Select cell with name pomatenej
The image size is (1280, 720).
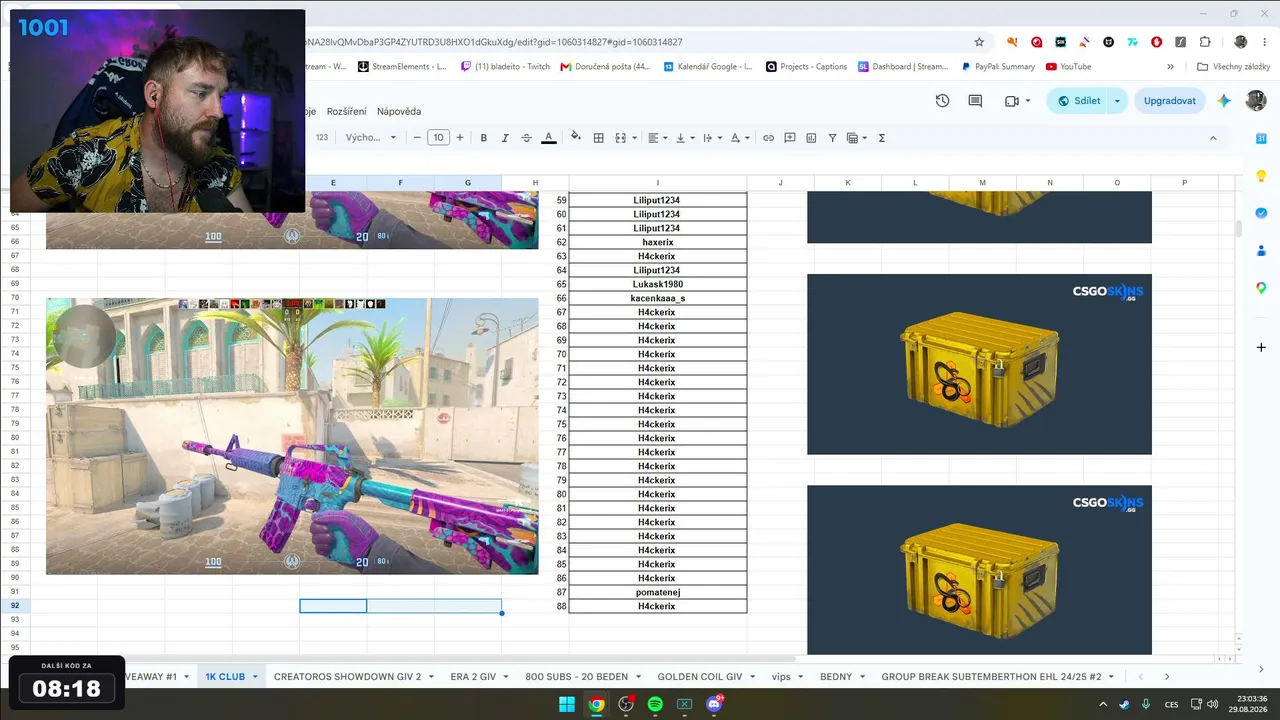click(x=658, y=592)
